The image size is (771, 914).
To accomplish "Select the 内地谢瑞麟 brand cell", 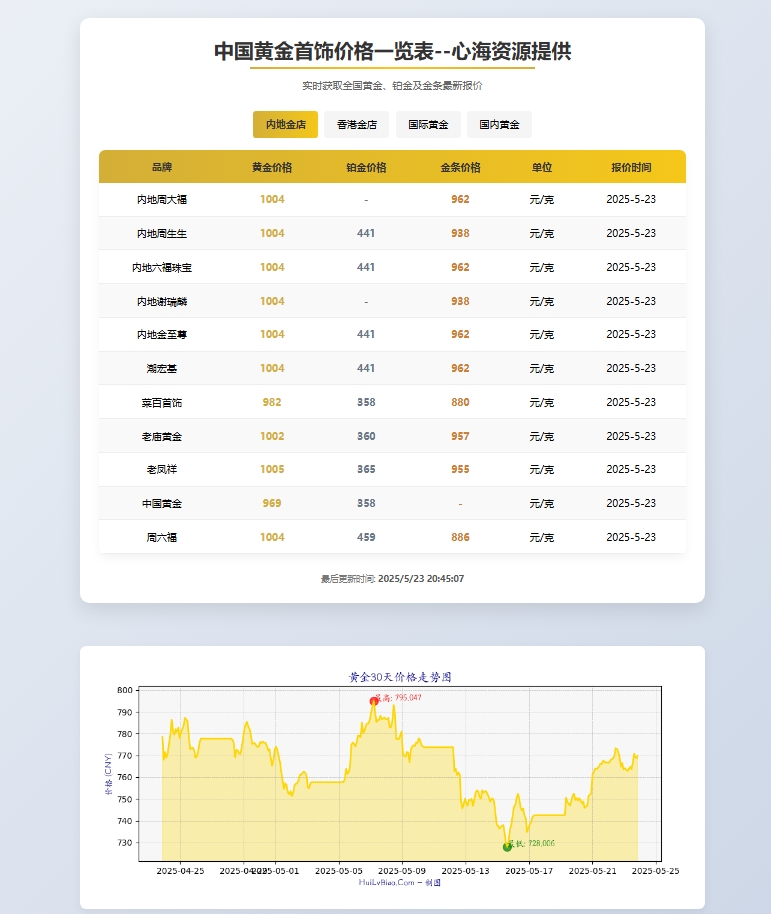I will click(162, 301).
